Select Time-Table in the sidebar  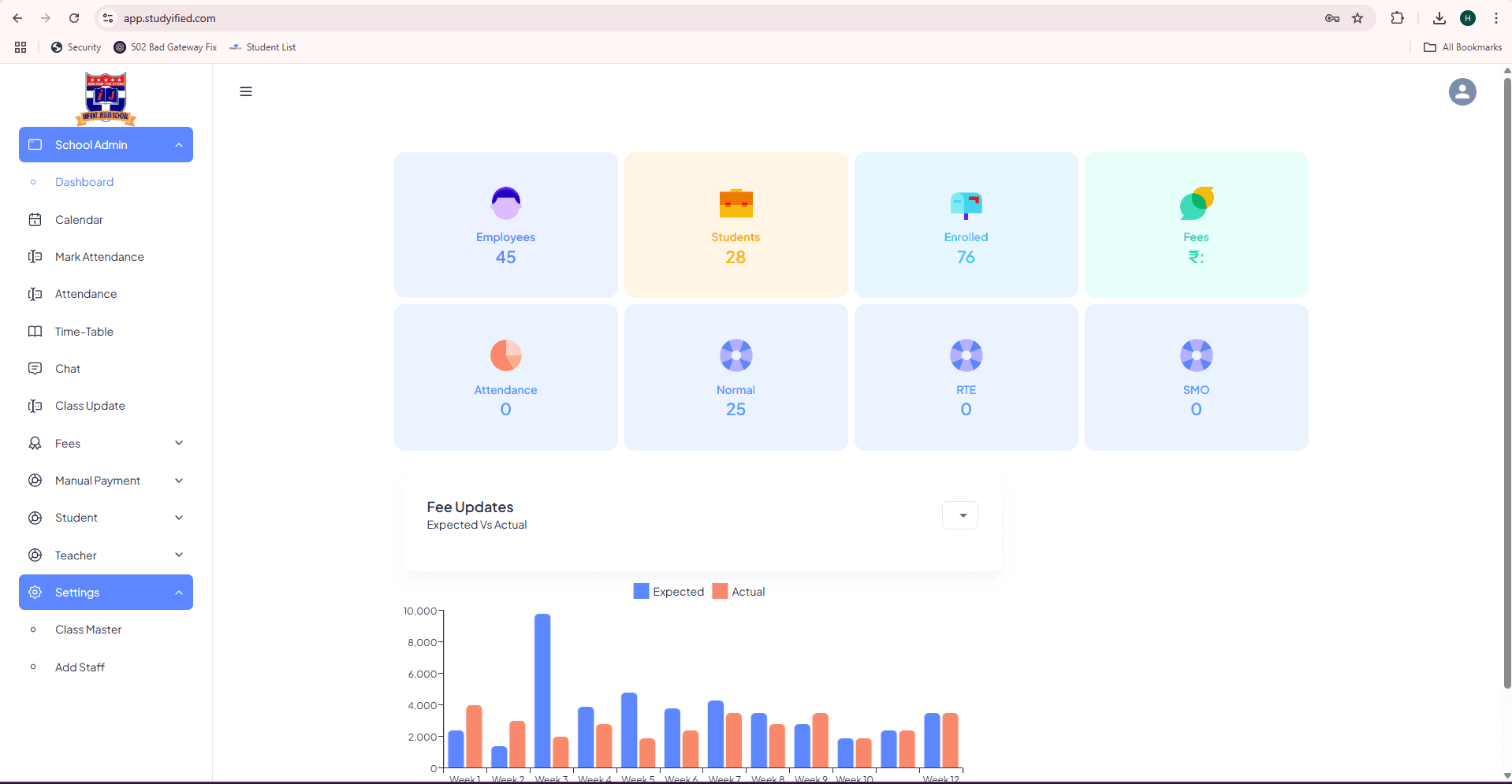84,332
